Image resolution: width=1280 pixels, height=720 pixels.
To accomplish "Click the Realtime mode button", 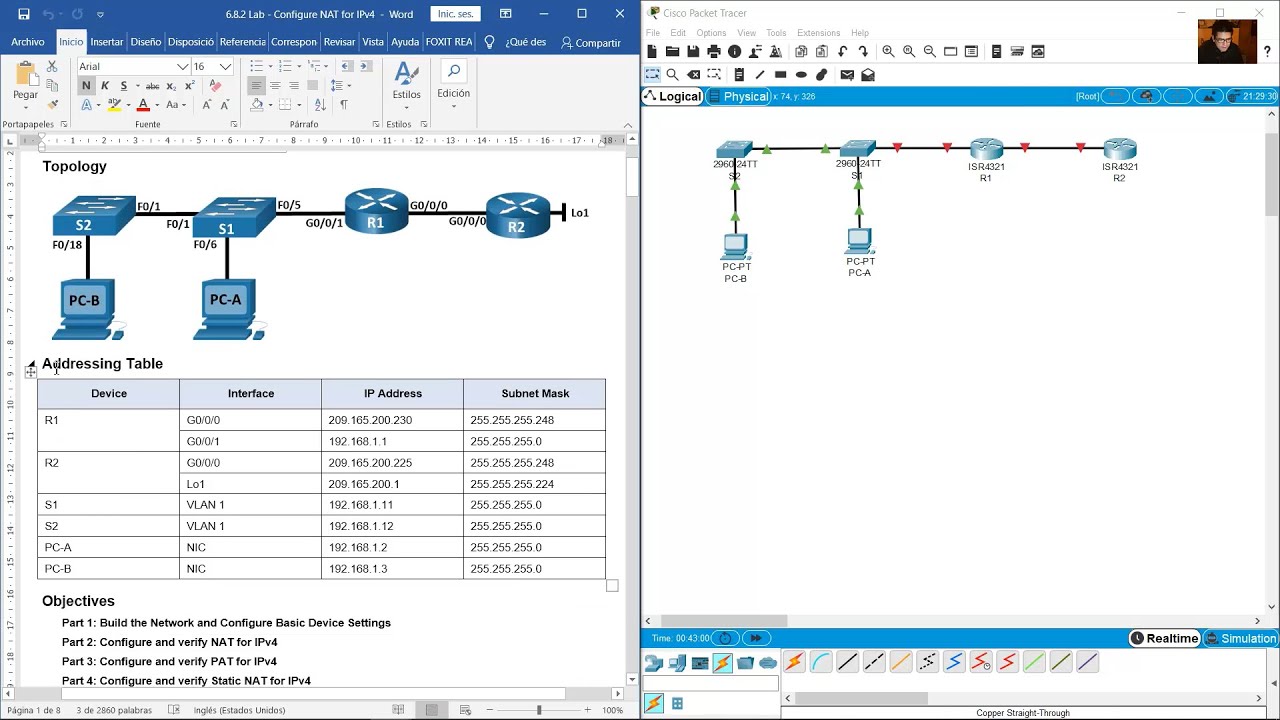I will pos(1165,638).
